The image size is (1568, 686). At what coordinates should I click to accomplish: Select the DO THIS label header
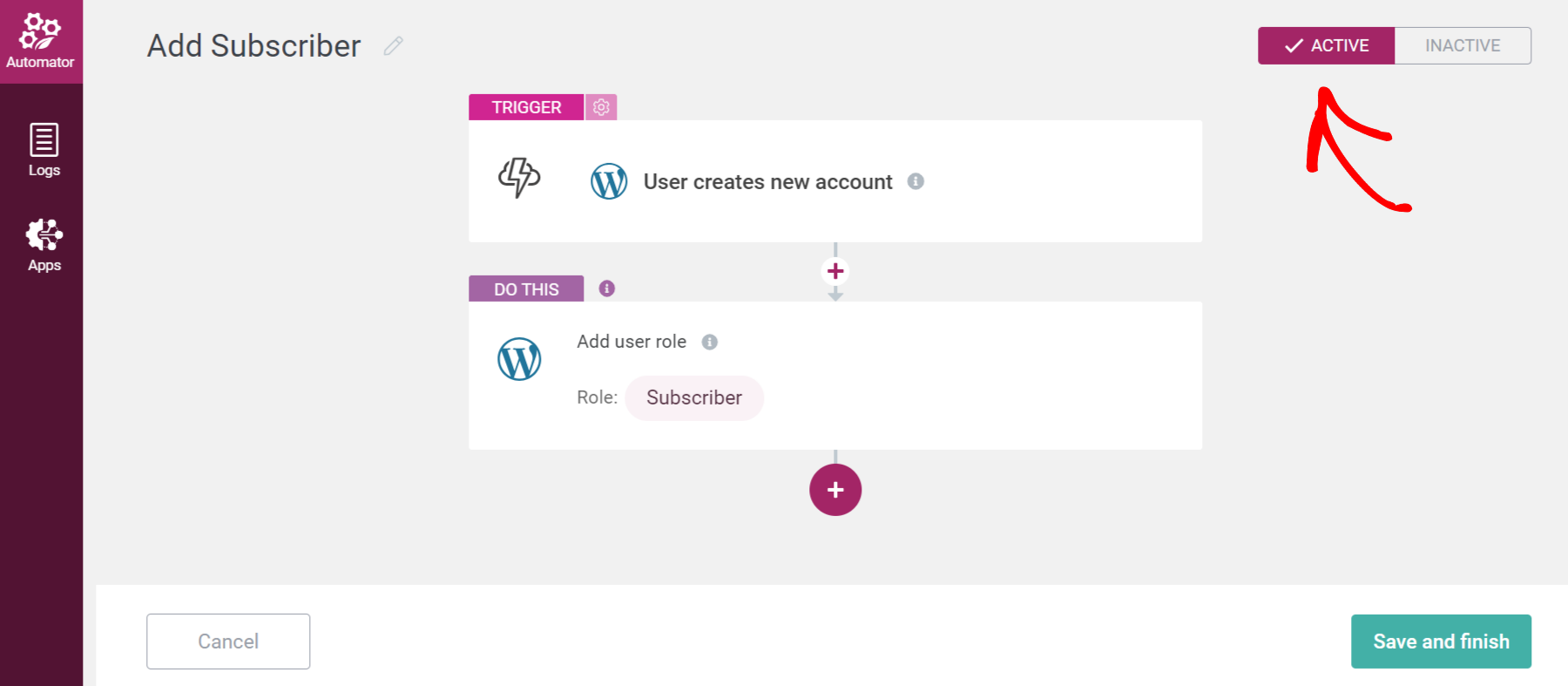tap(526, 288)
